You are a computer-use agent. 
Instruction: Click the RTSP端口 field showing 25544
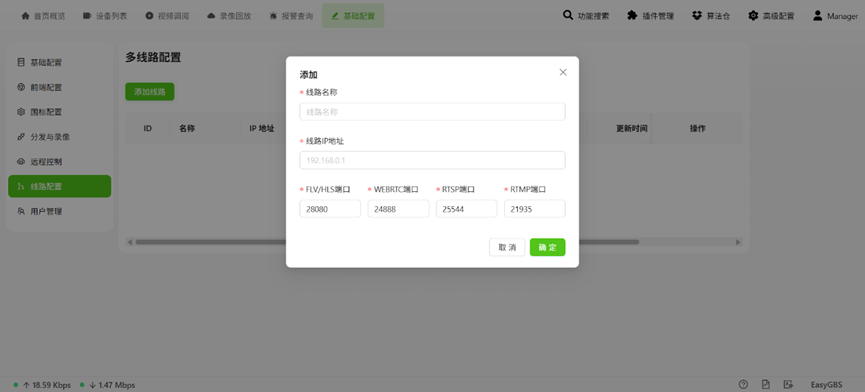point(466,209)
